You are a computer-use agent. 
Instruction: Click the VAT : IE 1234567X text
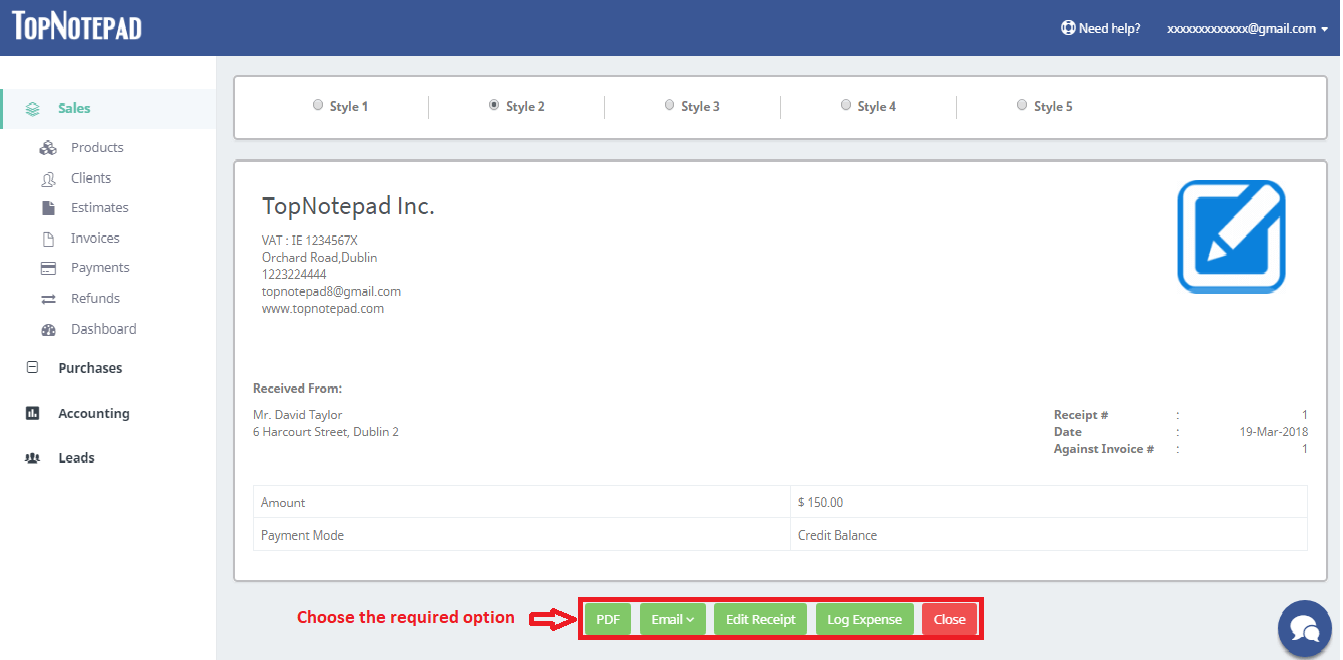pos(310,240)
